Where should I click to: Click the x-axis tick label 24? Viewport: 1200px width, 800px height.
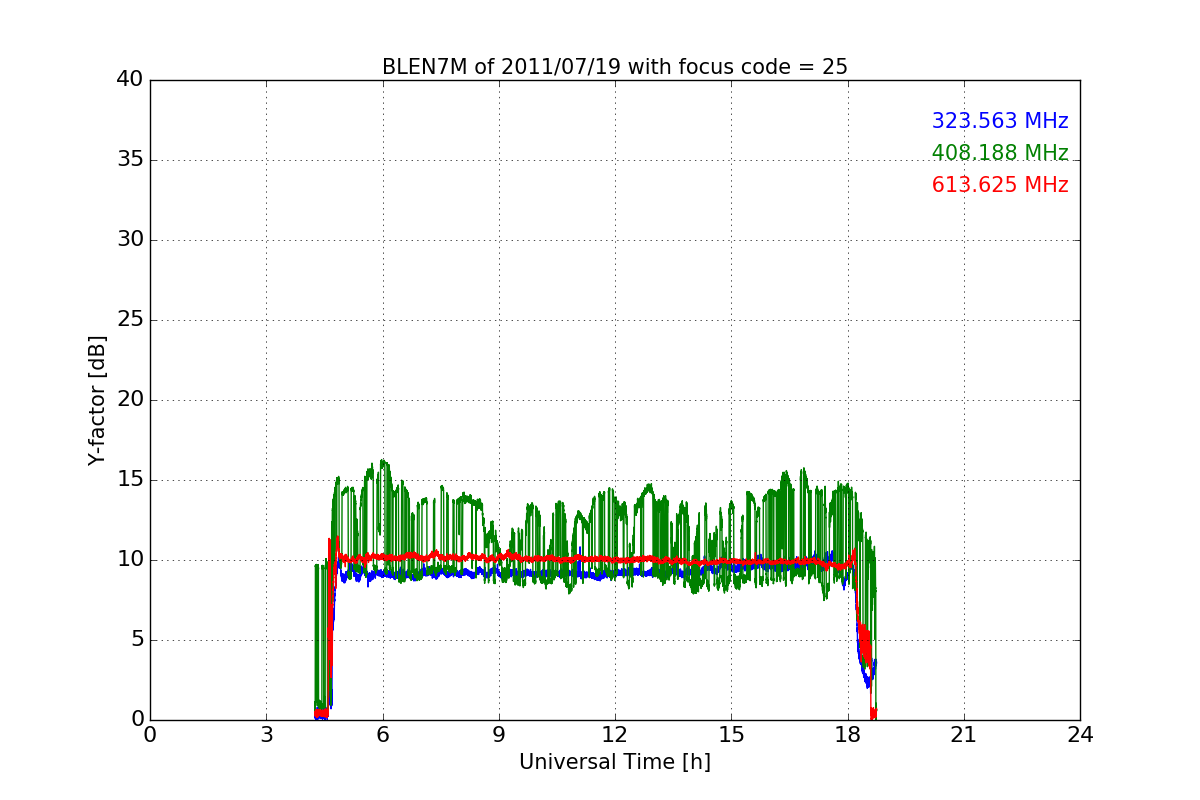point(1080,735)
